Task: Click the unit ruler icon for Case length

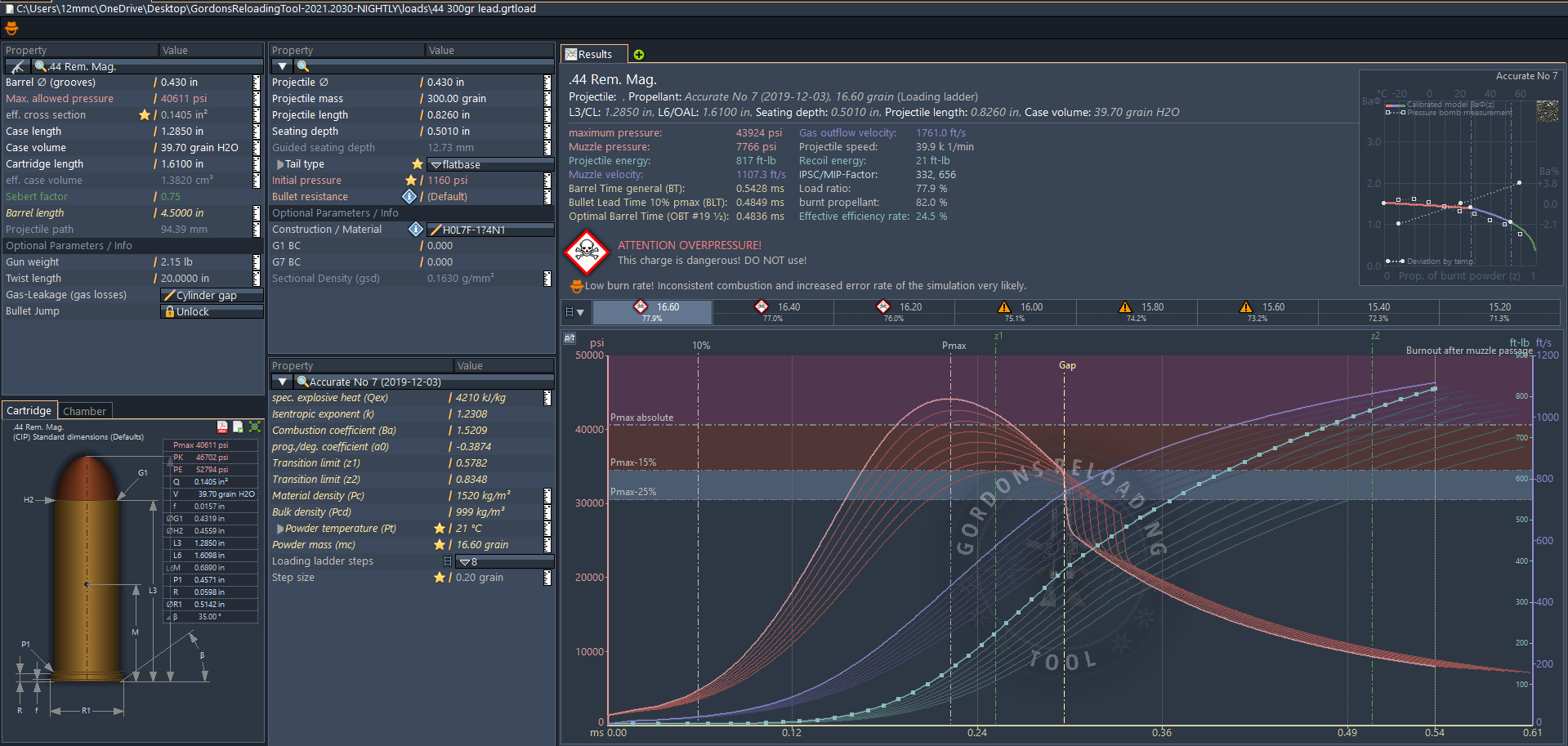Action: (257, 132)
